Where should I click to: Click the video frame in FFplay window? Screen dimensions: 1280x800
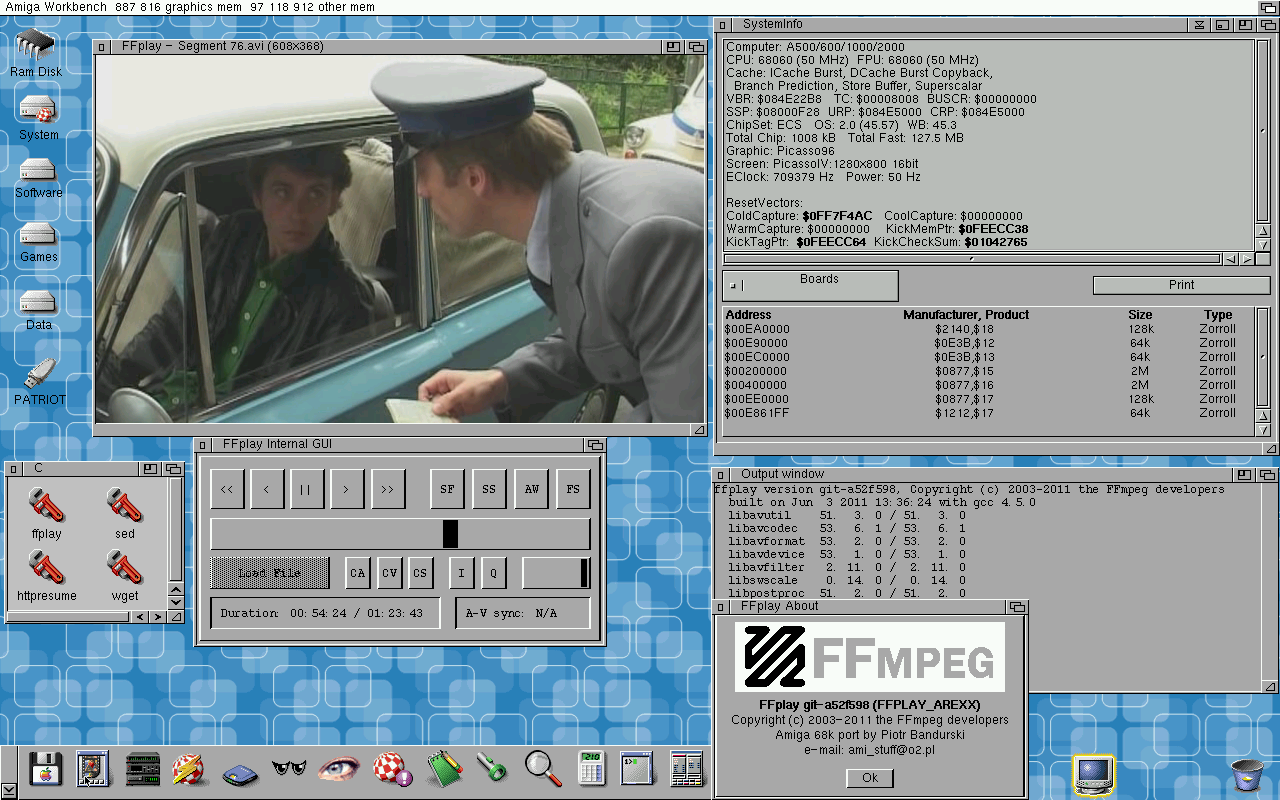(x=400, y=239)
